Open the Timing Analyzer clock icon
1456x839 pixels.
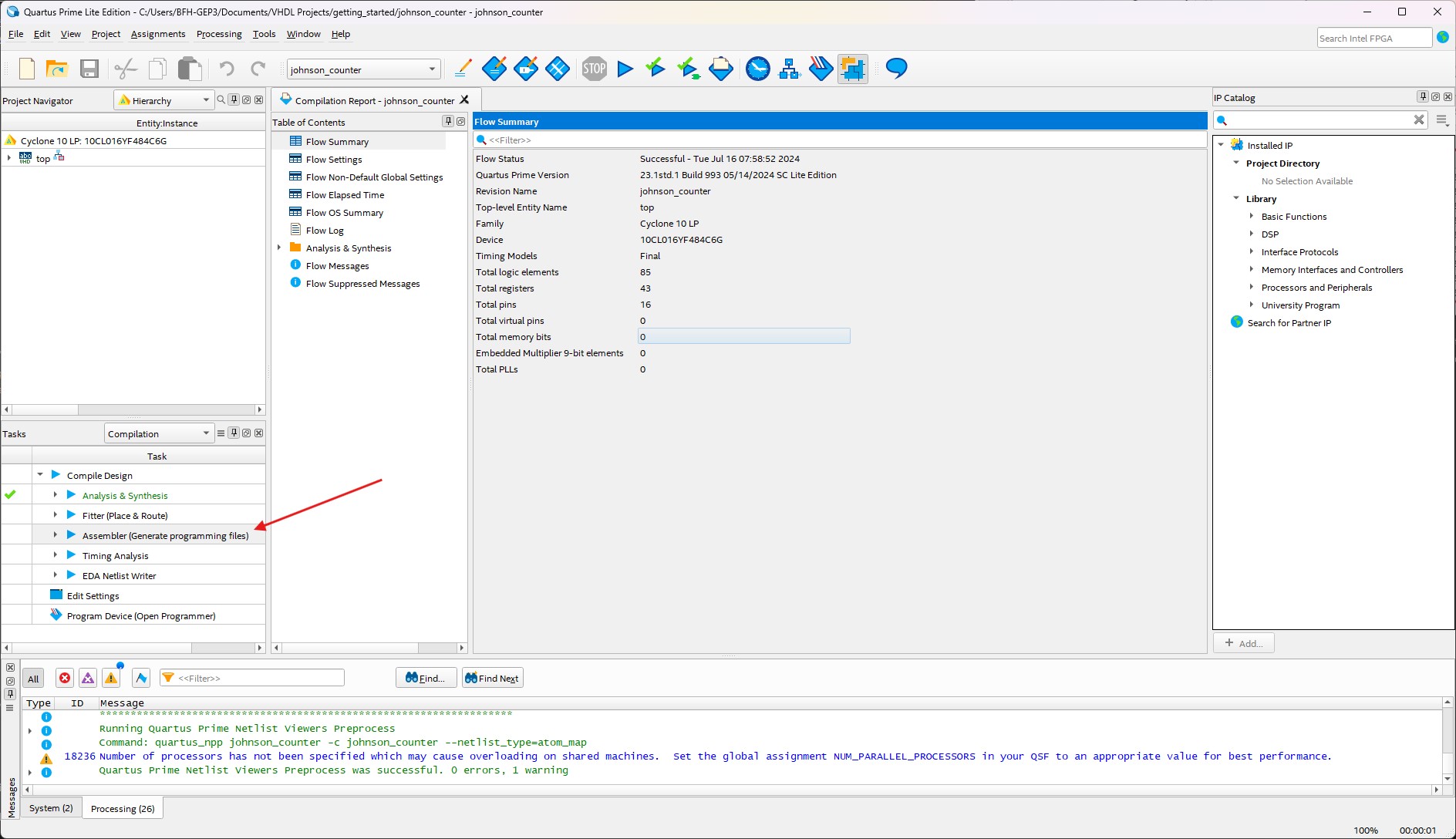coord(758,69)
